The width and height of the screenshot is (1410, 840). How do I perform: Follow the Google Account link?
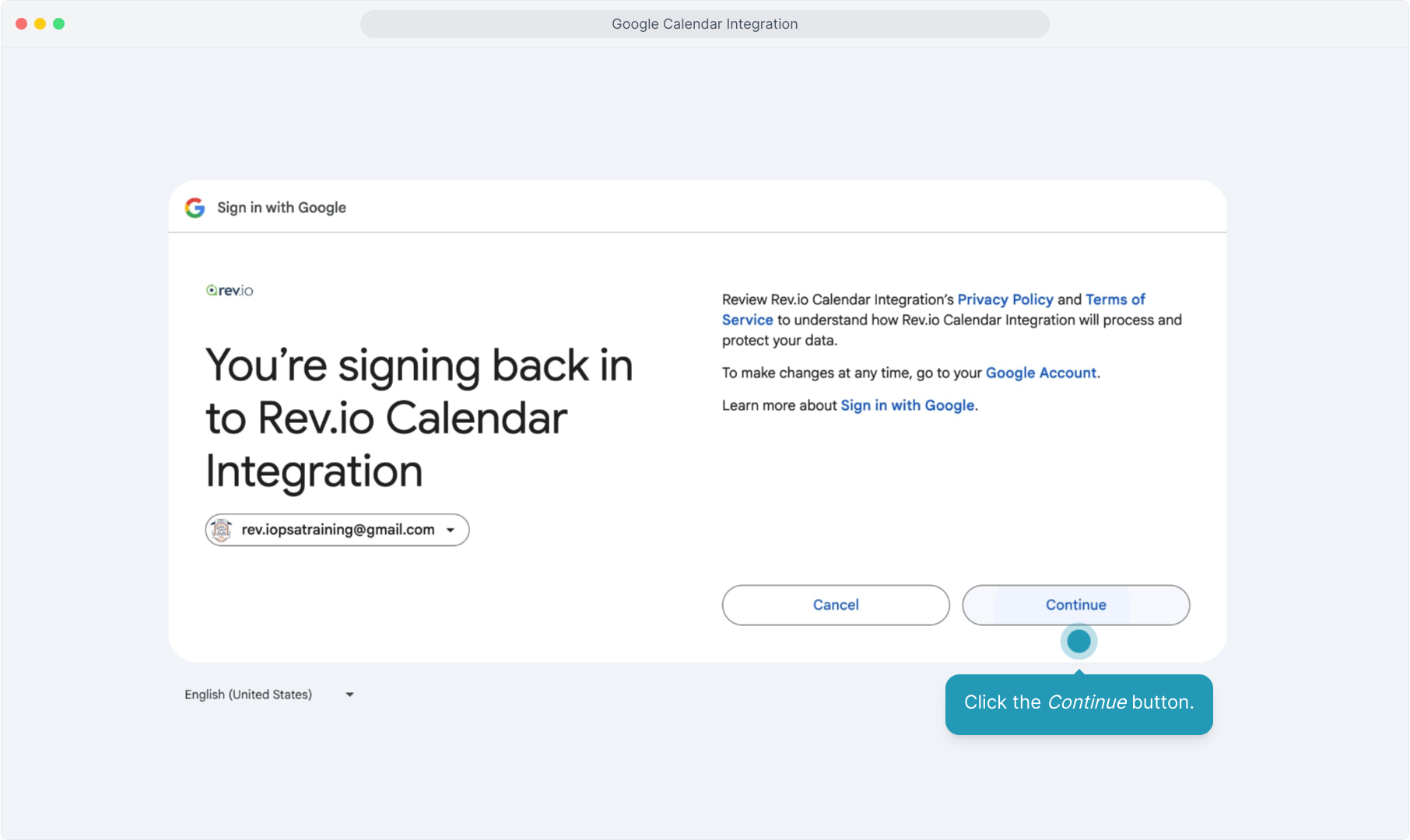coord(1040,373)
